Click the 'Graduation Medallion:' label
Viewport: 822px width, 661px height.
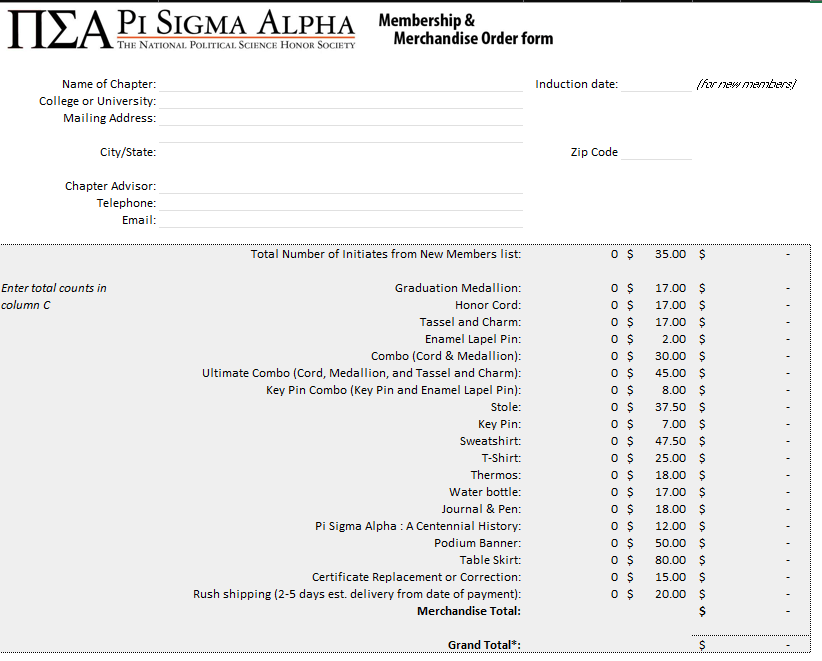pyautogui.click(x=458, y=288)
